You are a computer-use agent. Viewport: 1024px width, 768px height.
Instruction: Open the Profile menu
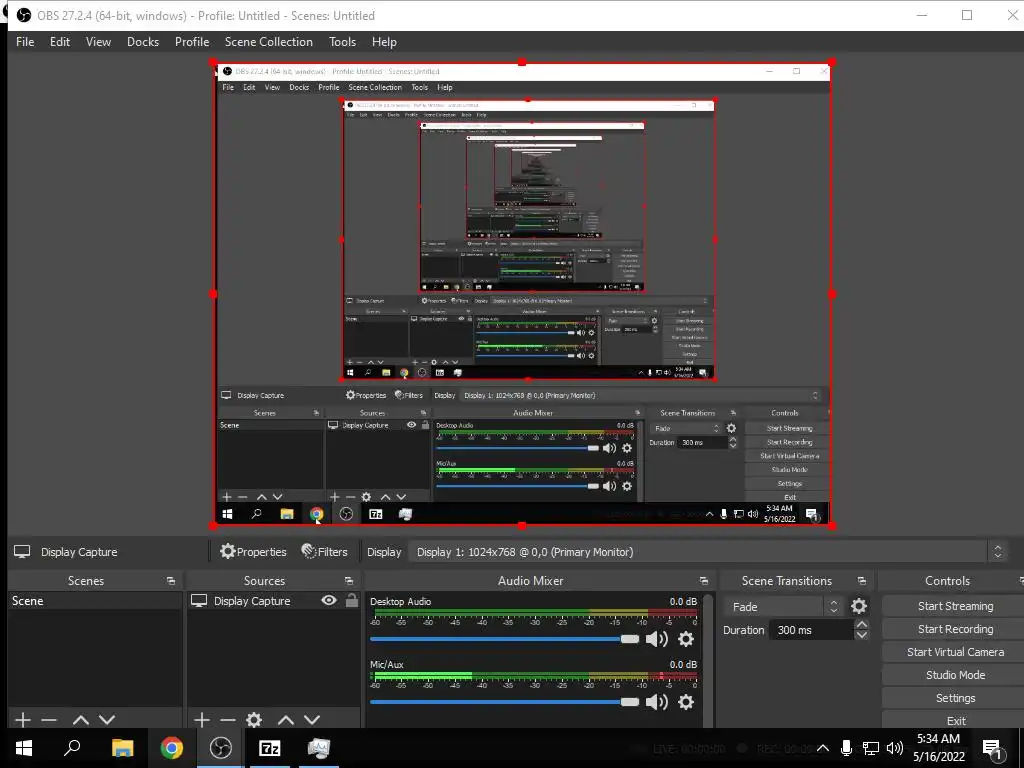pos(191,42)
